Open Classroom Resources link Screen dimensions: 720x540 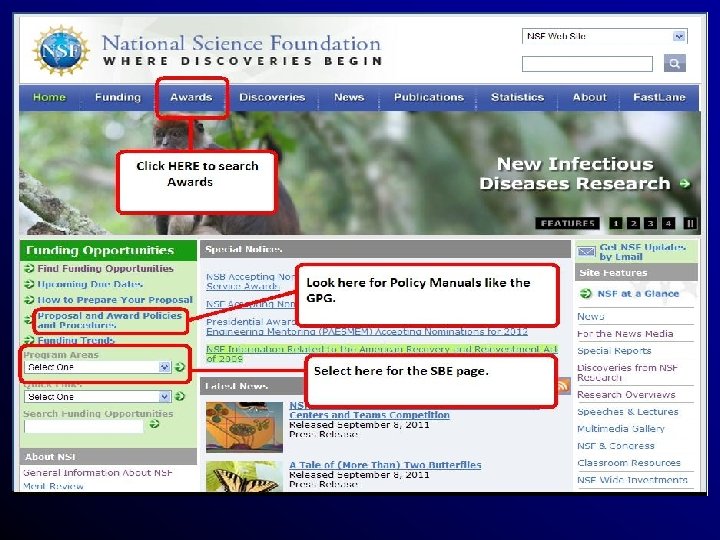[x=629, y=463]
